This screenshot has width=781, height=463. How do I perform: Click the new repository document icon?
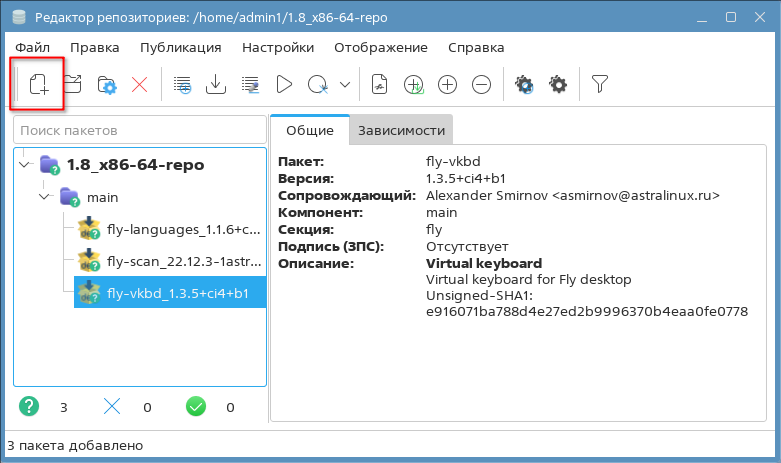[39, 85]
